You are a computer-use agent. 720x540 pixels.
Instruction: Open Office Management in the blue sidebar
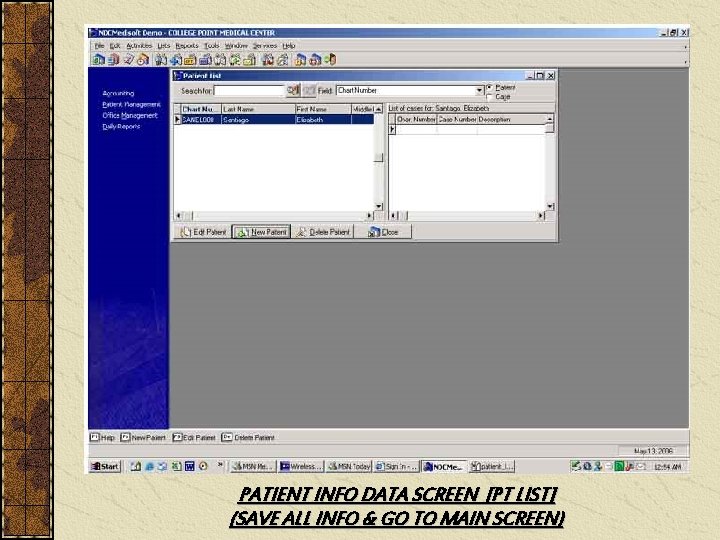click(x=130, y=116)
